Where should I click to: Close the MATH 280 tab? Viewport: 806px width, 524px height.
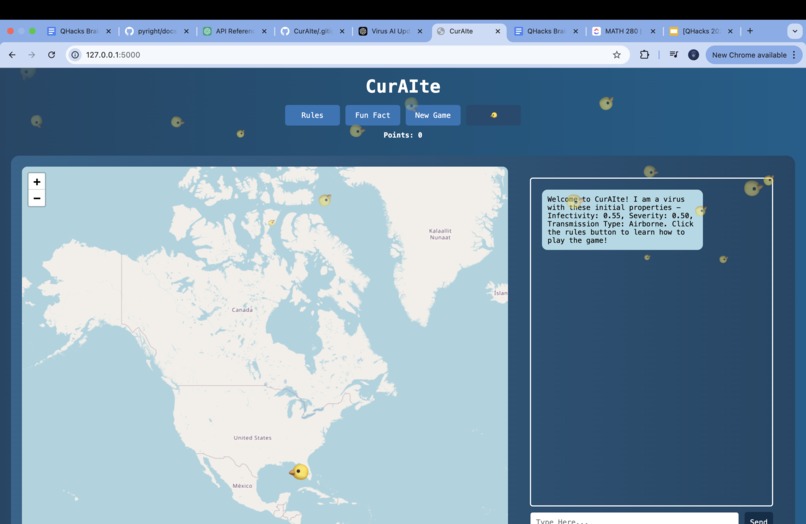pos(653,31)
